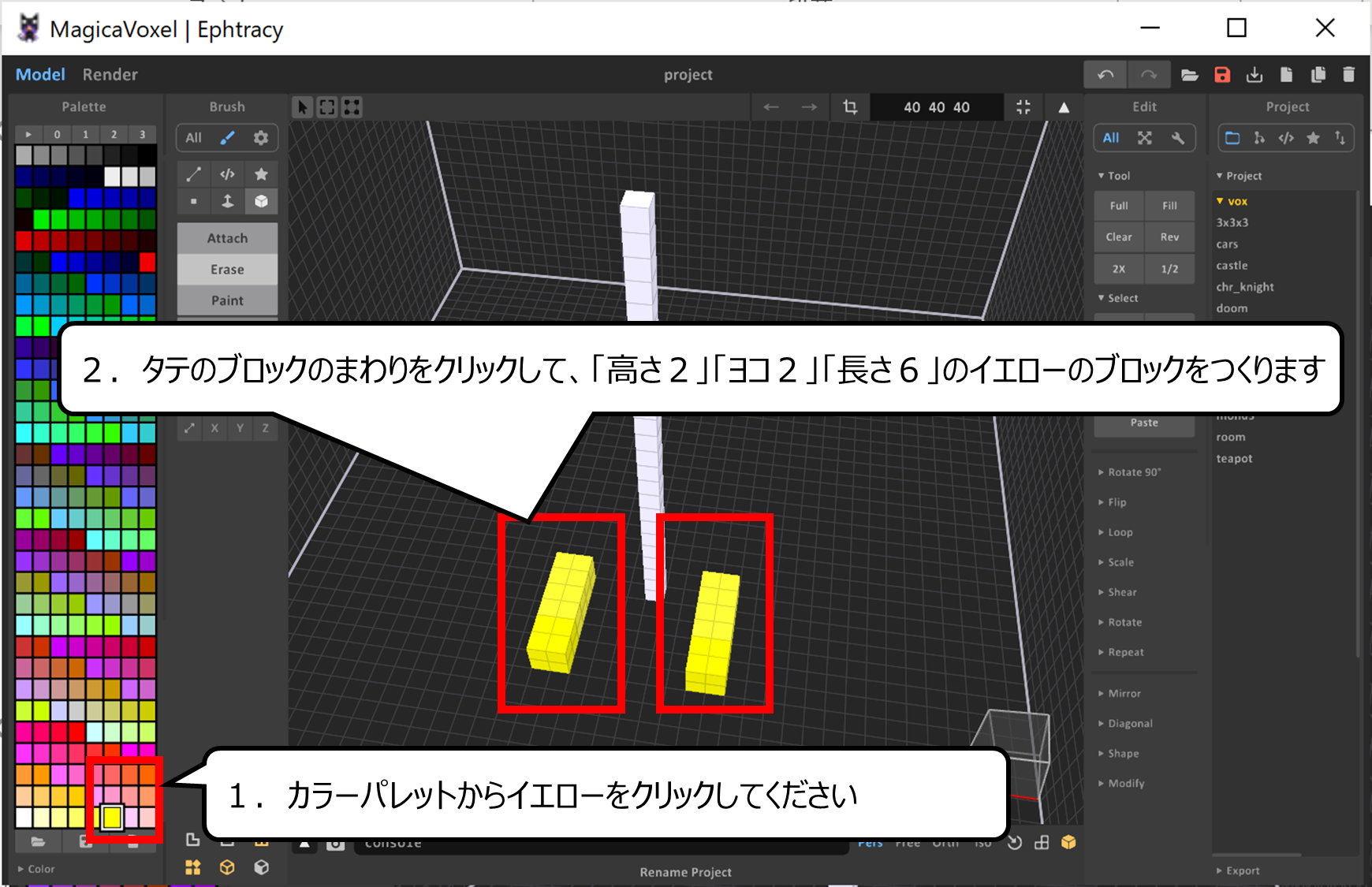Activate the marquee selection frame icon
This screenshot has height=887, width=1372.
pos(327,107)
